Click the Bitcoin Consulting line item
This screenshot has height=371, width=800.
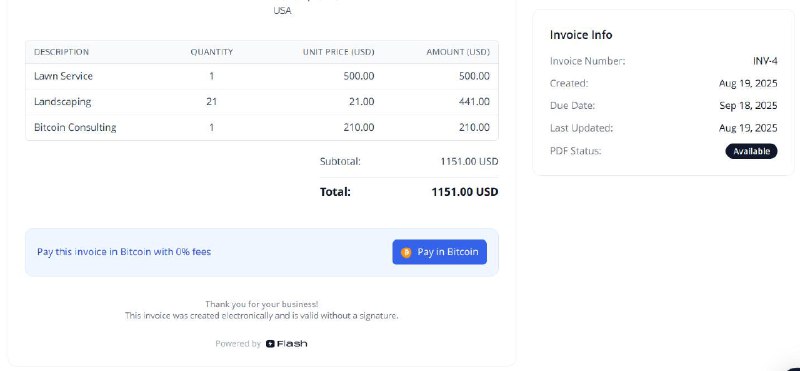pyautogui.click(x=75, y=127)
